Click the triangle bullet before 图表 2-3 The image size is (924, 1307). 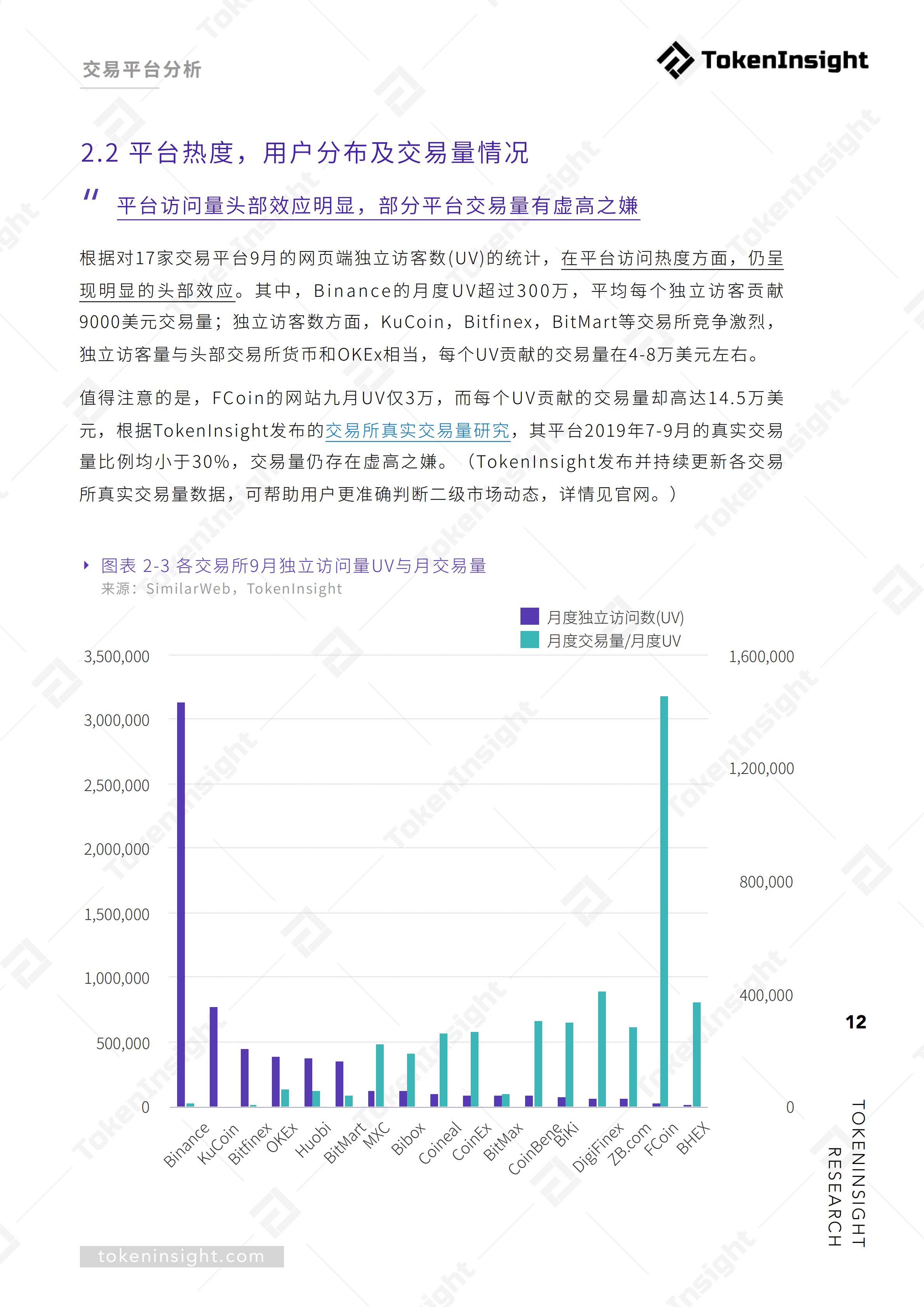click(87, 565)
